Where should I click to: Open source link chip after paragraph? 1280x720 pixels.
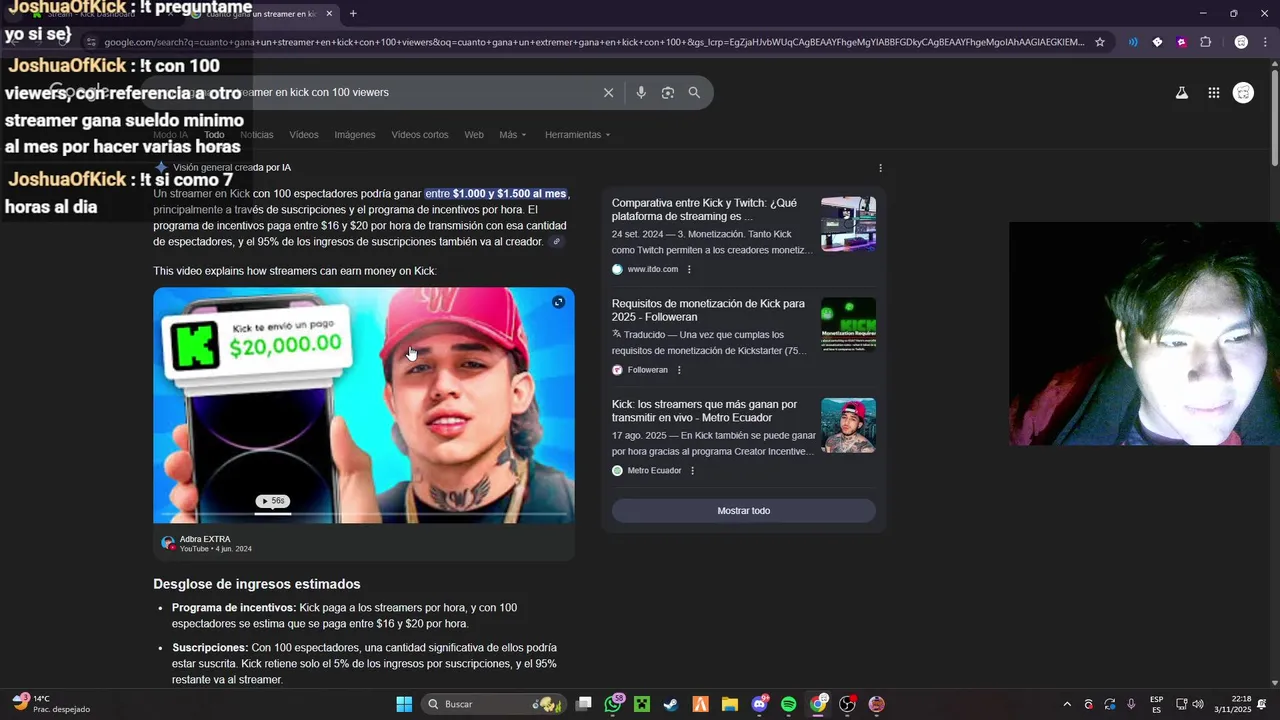pyautogui.click(x=557, y=242)
